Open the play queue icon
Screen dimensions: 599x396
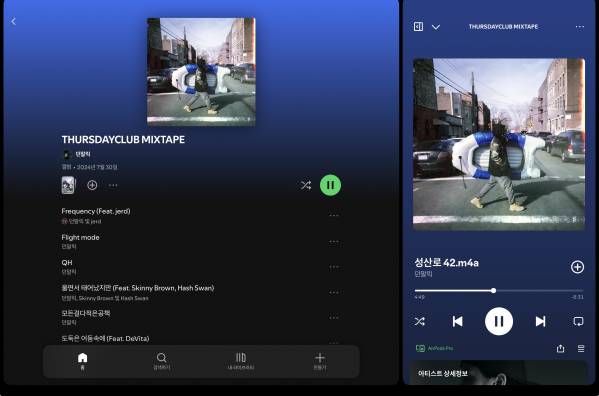(581, 348)
